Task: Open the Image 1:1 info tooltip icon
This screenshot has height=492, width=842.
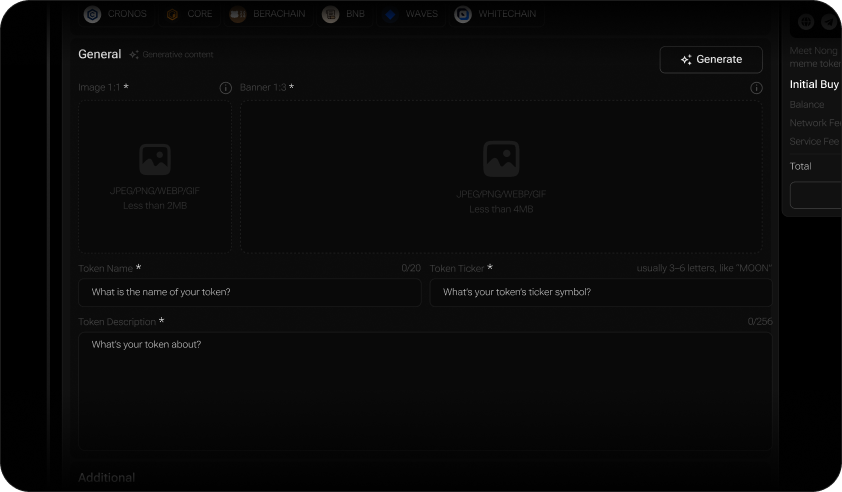Action: coord(226,88)
